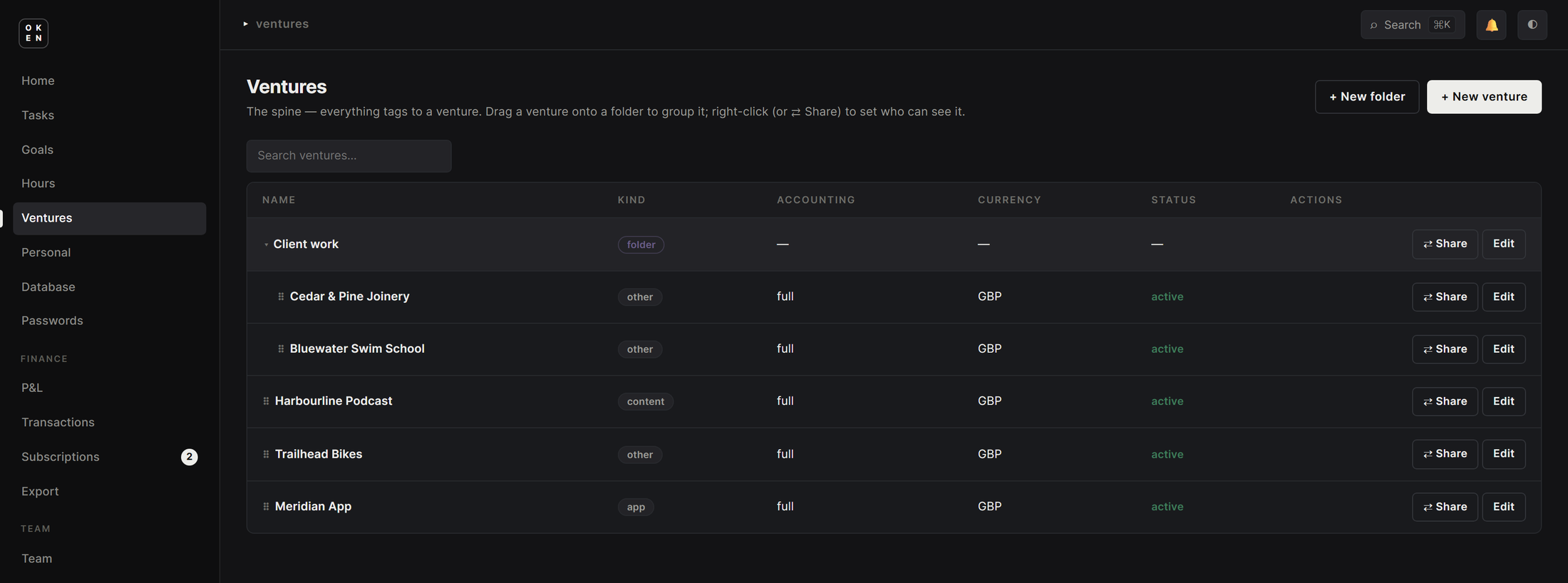
Task: Click the Bluewater Swim School name
Action: point(357,349)
